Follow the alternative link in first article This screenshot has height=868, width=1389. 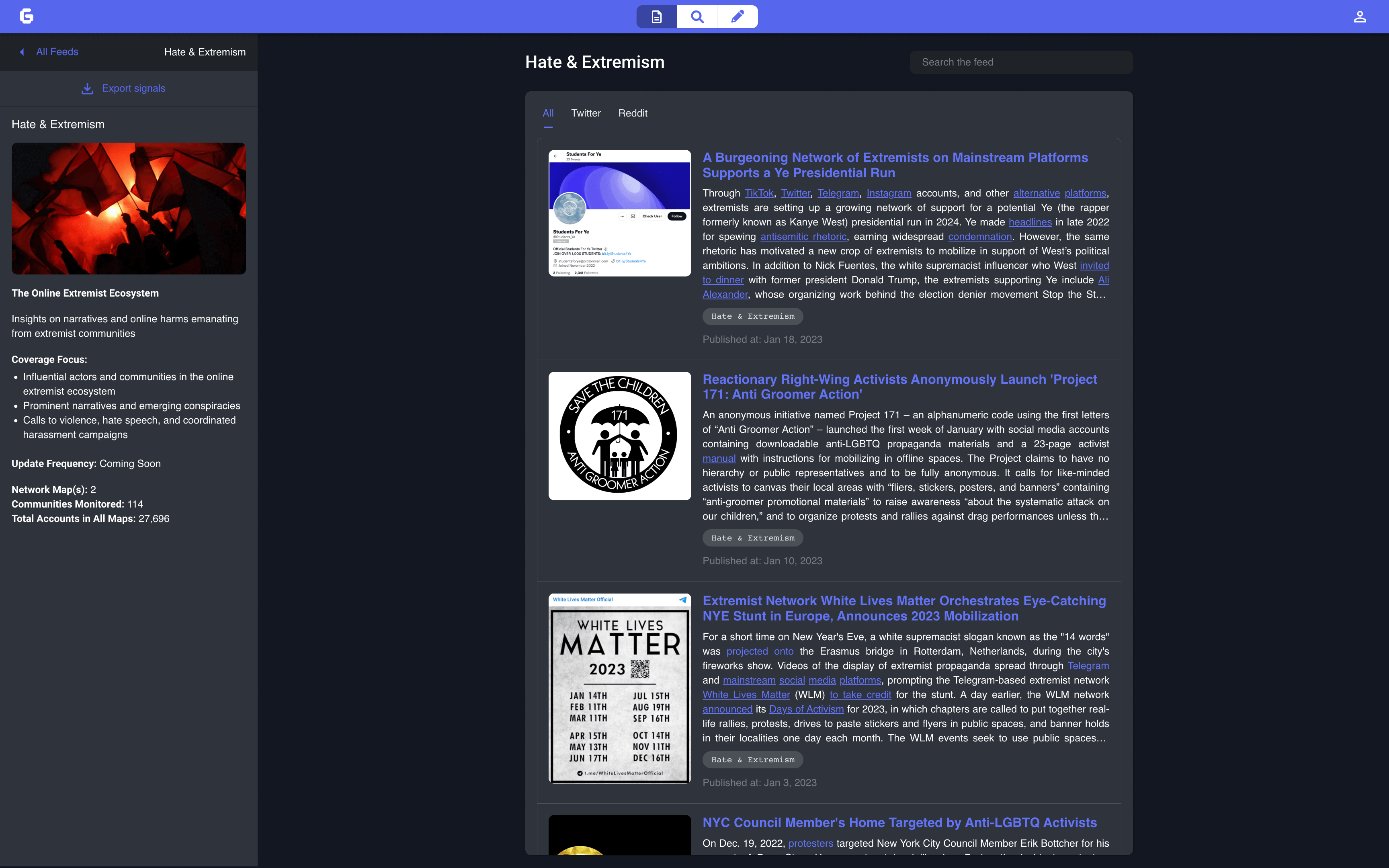pyautogui.click(x=1036, y=193)
